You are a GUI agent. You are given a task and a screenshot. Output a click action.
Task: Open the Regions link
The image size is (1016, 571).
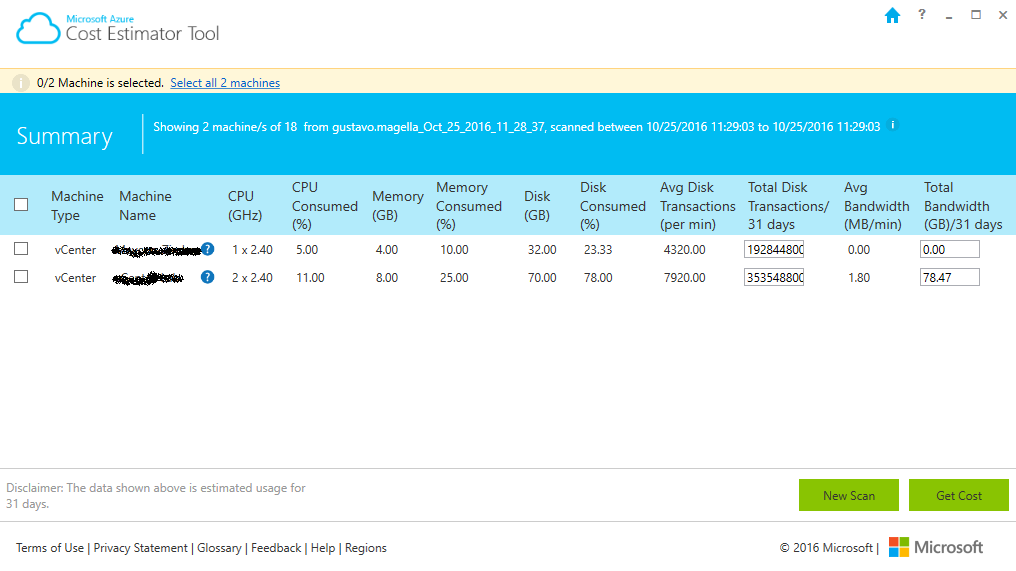[365, 548]
